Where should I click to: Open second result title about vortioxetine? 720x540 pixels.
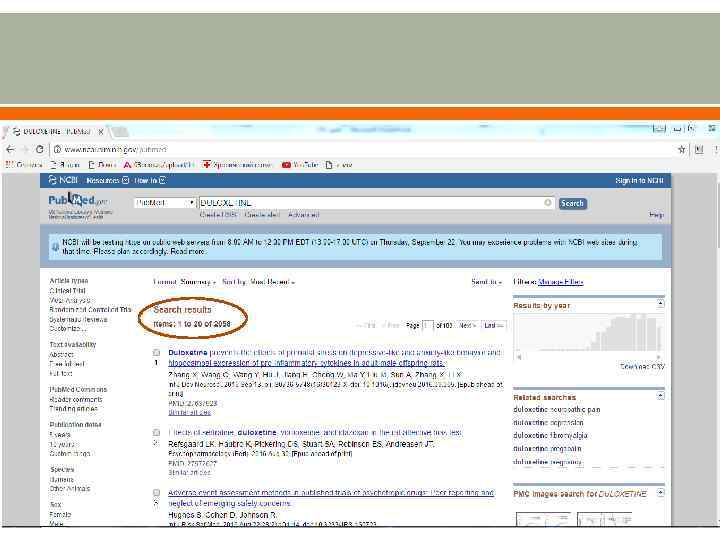(x=315, y=433)
